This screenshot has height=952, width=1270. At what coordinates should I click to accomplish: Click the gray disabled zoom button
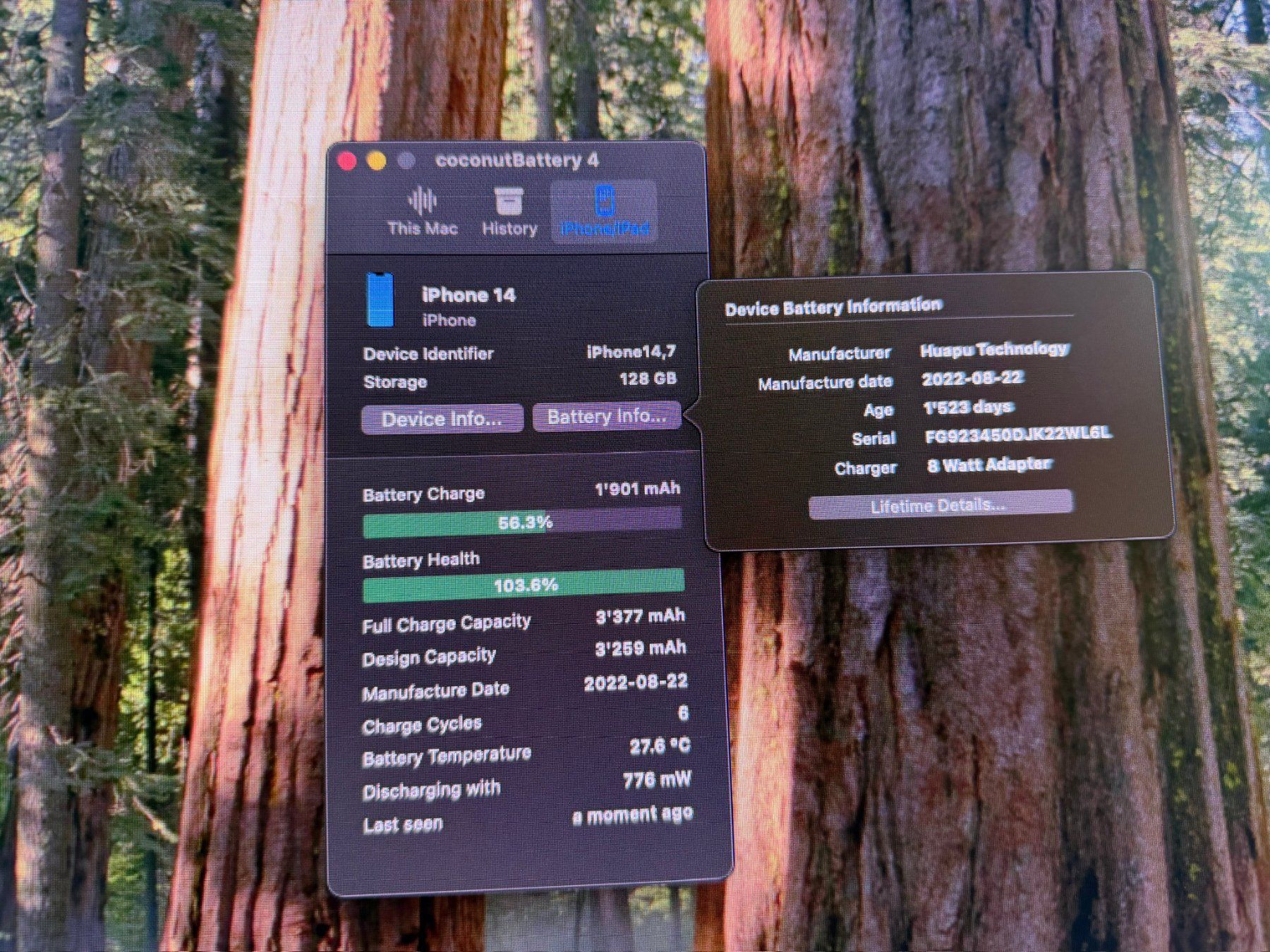pos(406,161)
